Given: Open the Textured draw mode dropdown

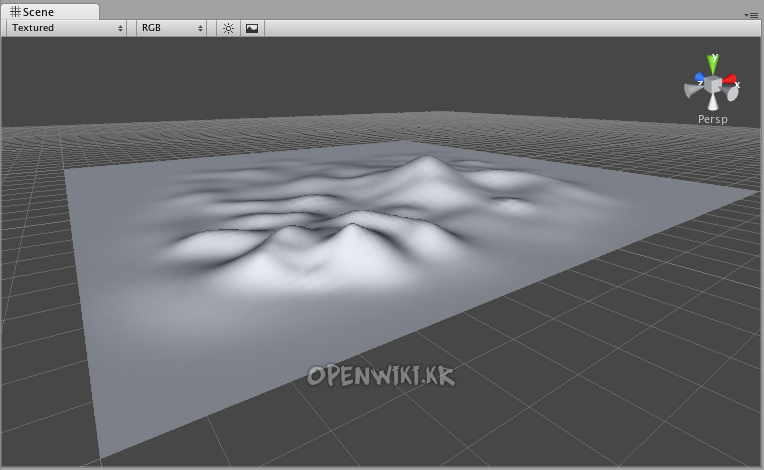Looking at the screenshot, I should pos(66,28).
